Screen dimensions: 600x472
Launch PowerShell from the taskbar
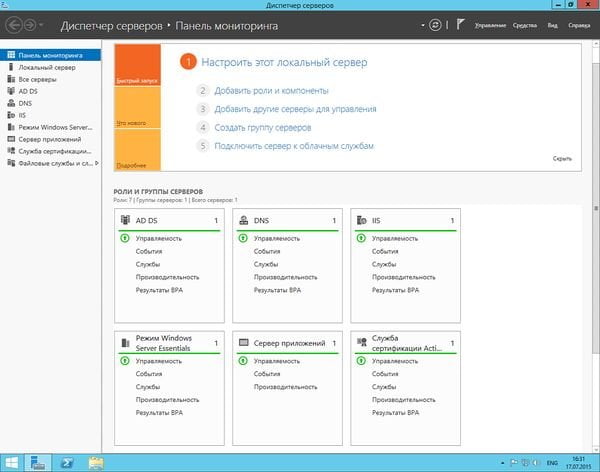click(x=67, y=463)
